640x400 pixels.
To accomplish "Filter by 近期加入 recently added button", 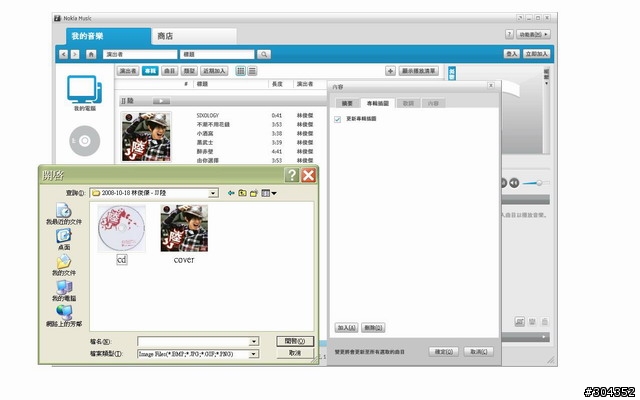I will pos(214,71).
